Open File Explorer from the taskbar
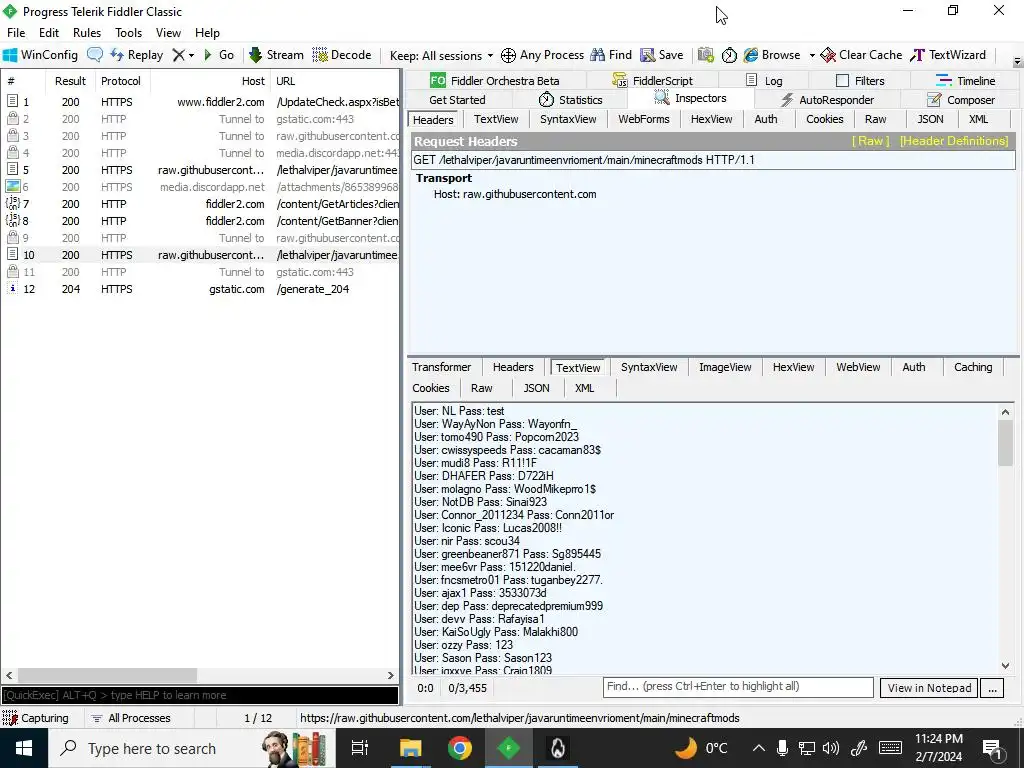 pyautogui.click(x=411, y=748)
